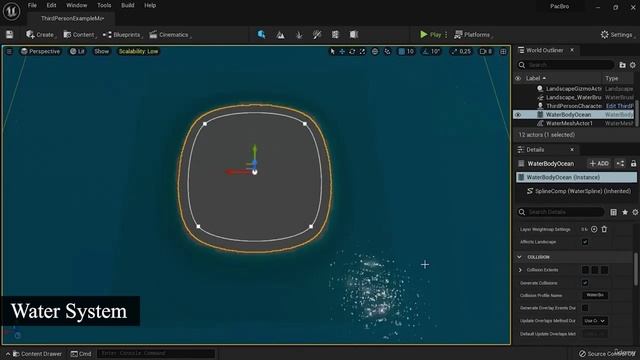Open the Tools menu
Viewport: 640px width, 360px height.
104,5
